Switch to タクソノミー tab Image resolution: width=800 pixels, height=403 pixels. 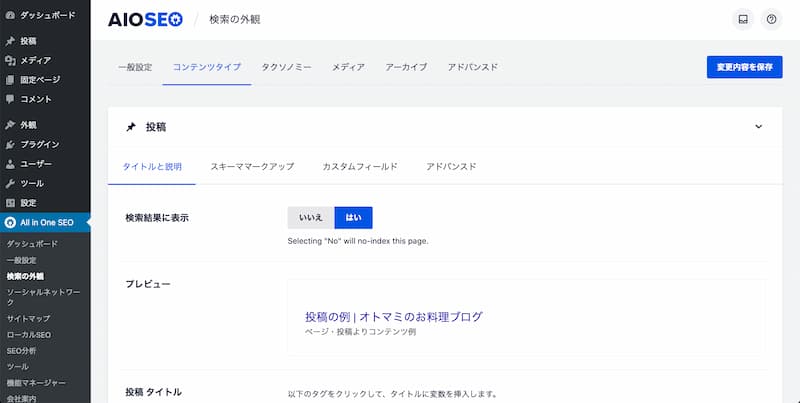pos(286,67)
